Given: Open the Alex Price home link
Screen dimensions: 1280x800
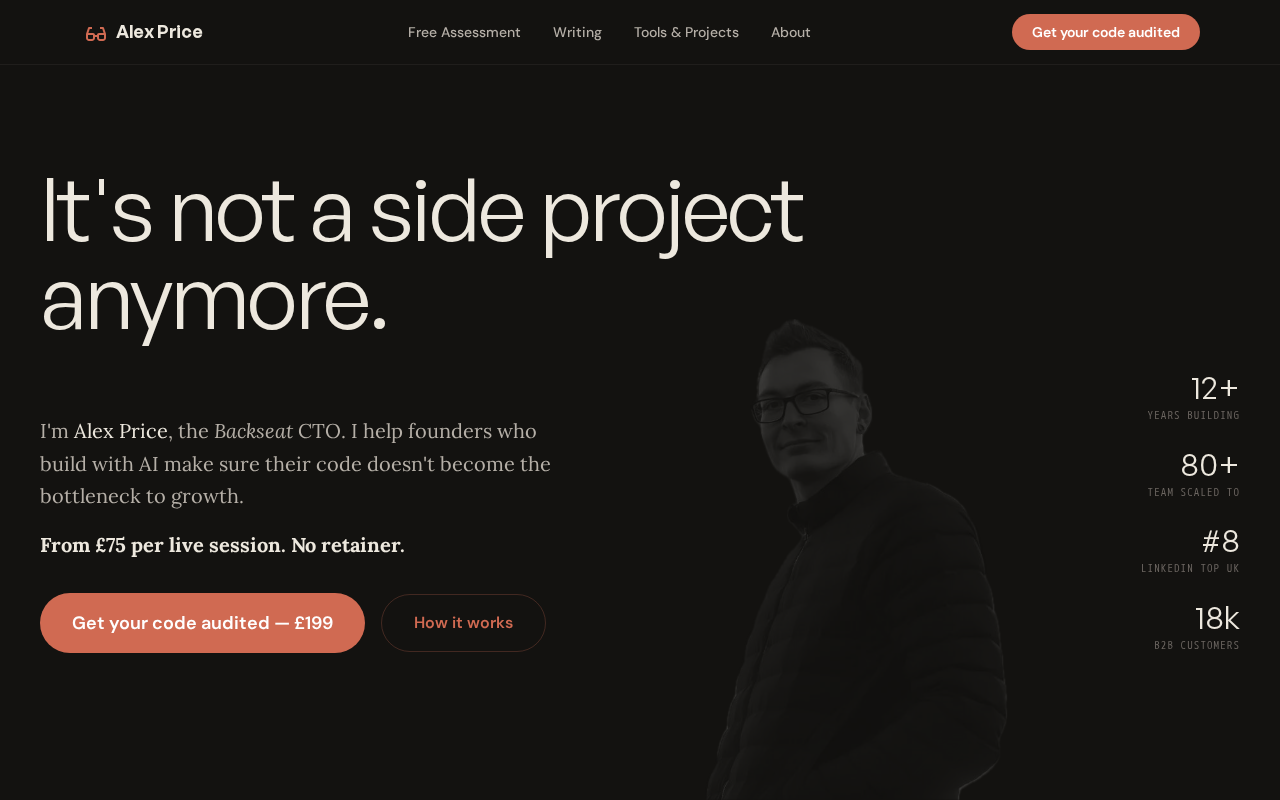Looking at the screenshot, I should 159,32.
